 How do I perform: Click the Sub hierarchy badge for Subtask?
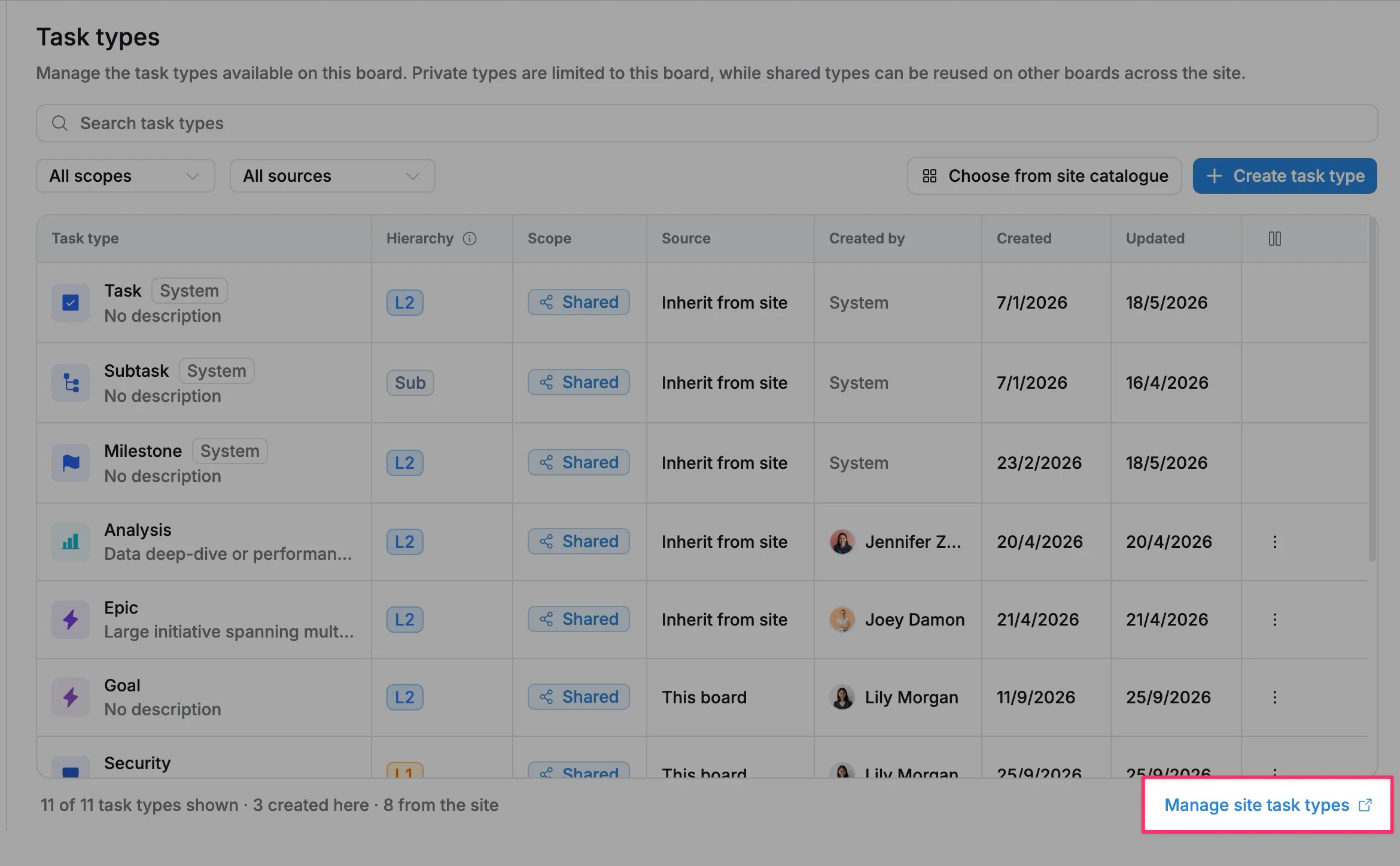(x=410, y=383)
